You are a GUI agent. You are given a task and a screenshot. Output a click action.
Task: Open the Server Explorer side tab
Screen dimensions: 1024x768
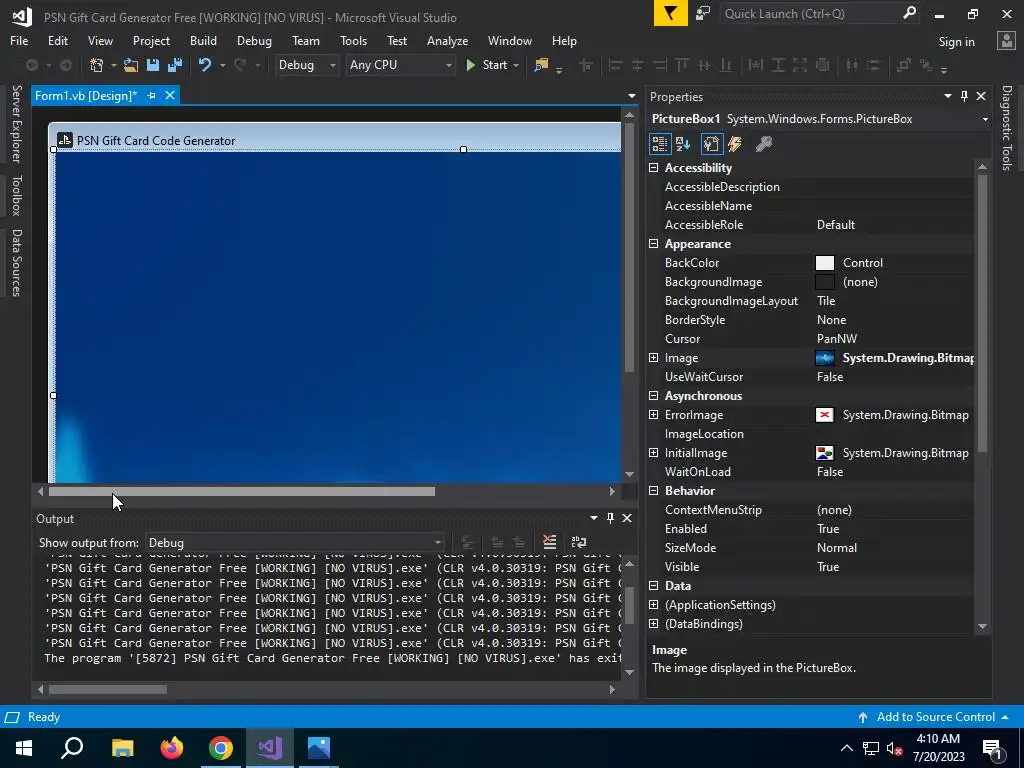(16, 123)
